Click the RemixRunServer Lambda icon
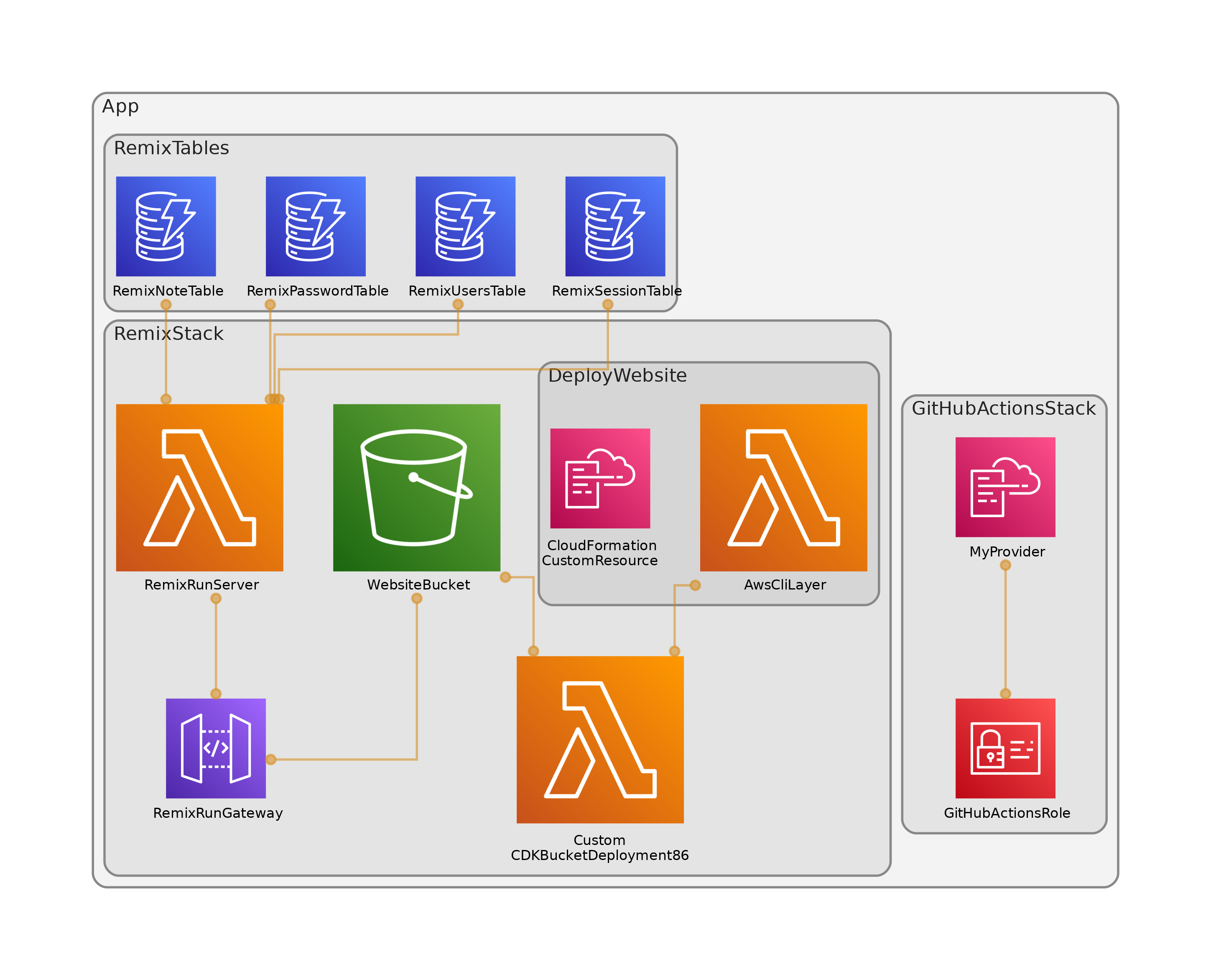 (x=199, y=487)
